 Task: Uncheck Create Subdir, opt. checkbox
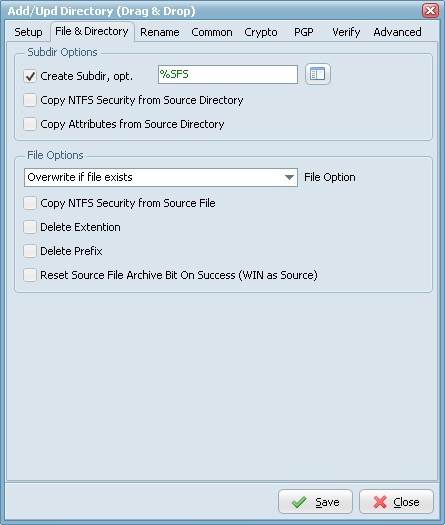point(30,76)
